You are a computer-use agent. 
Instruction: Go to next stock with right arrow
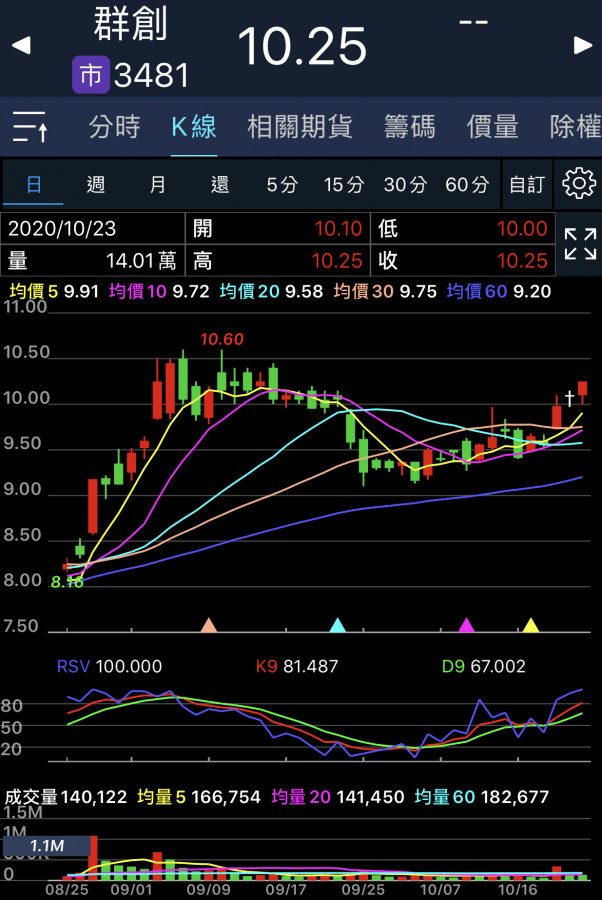tap(583, 45)
